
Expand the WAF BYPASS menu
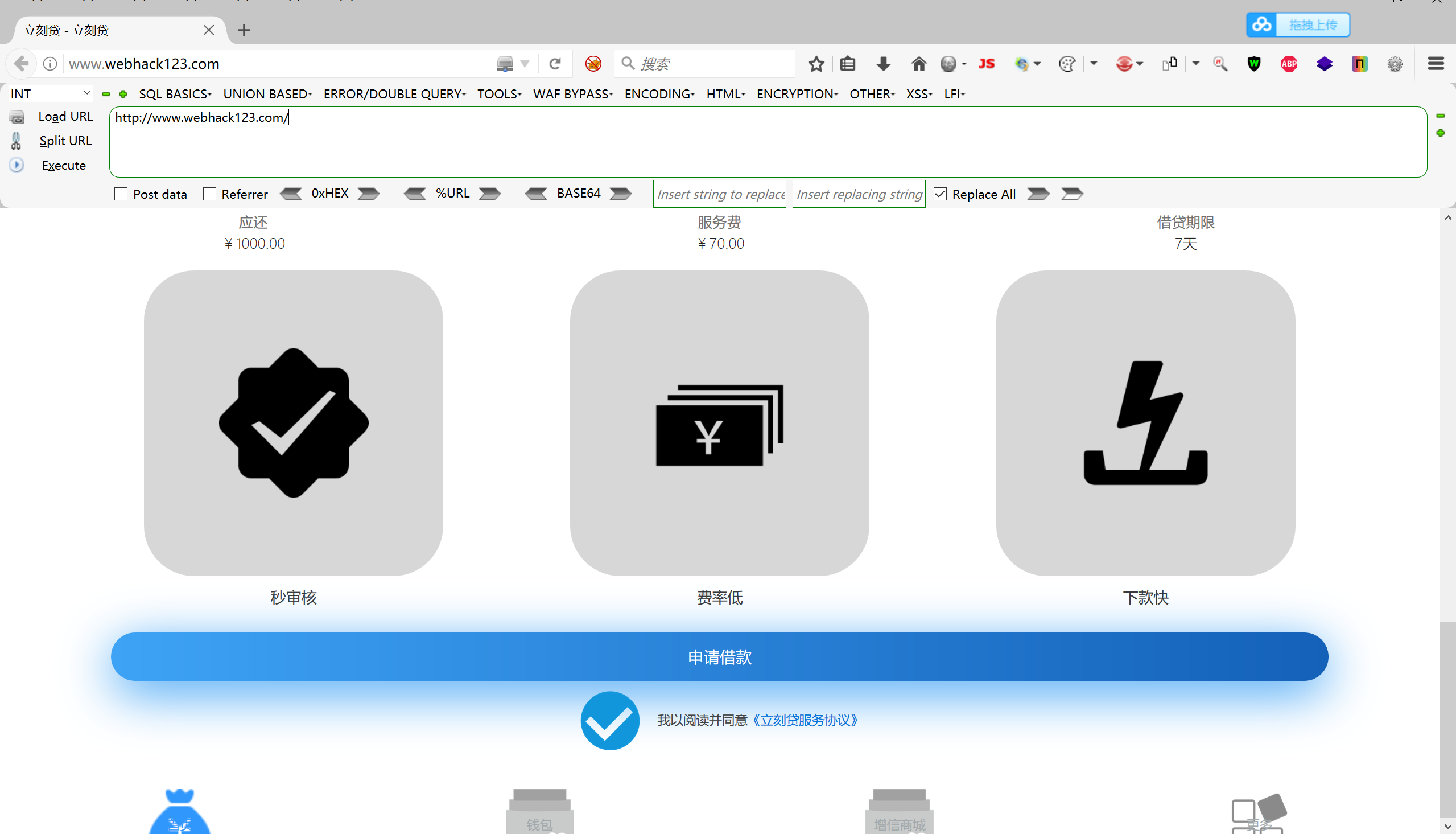572,94
